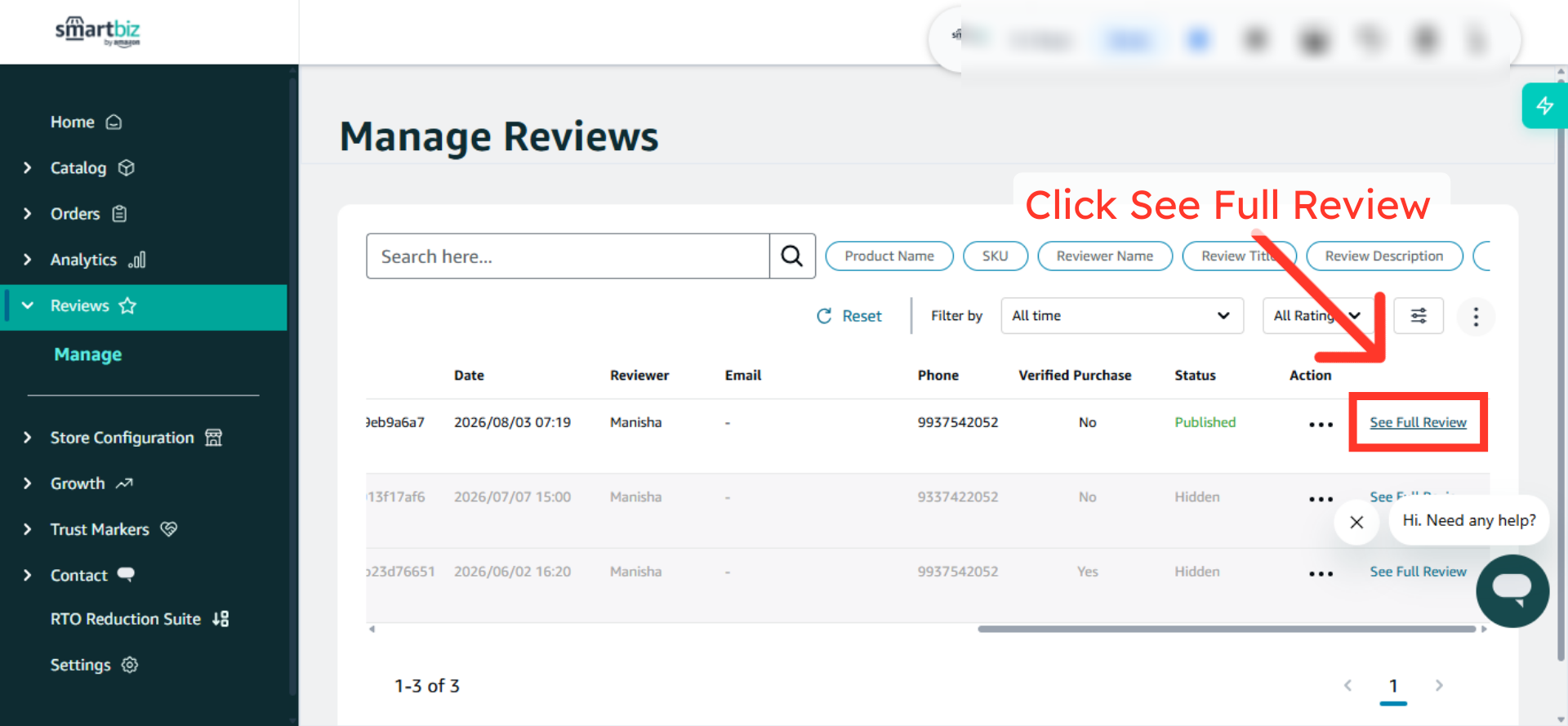
Task: Open Settings in the sidebar
Action: (x=94, y=664)
